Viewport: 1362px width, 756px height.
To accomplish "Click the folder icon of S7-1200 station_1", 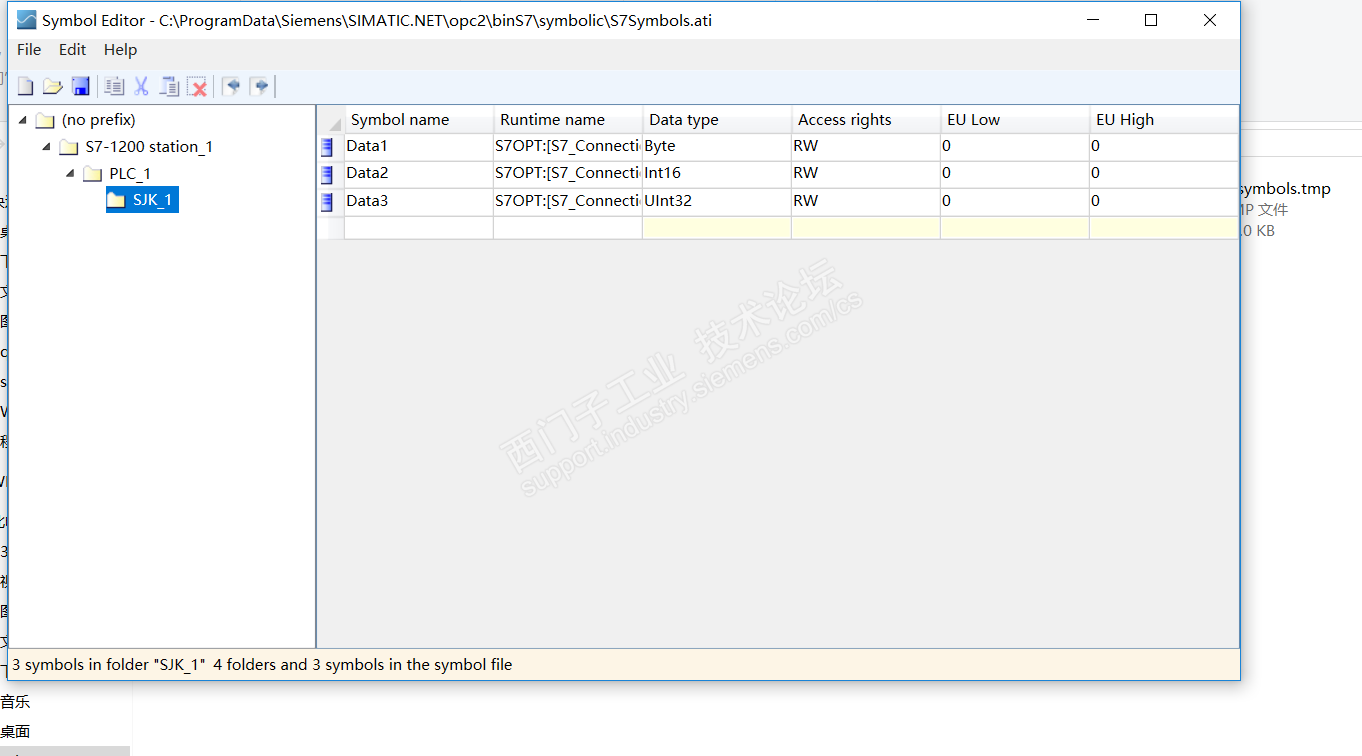I will (x=69, y=147).
